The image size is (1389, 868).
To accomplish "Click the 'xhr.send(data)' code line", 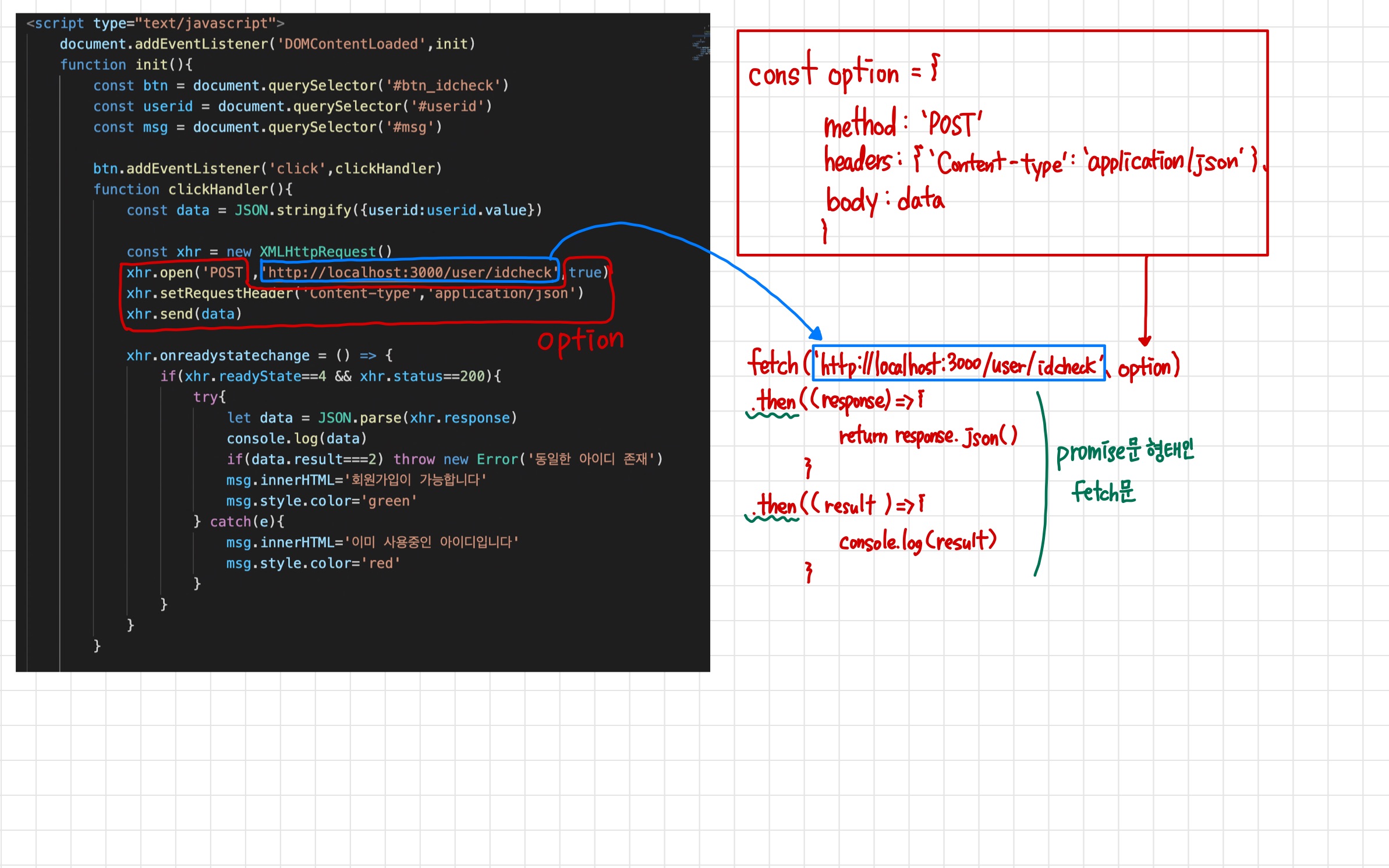I will pyautogui.click(x=184, y=314).
